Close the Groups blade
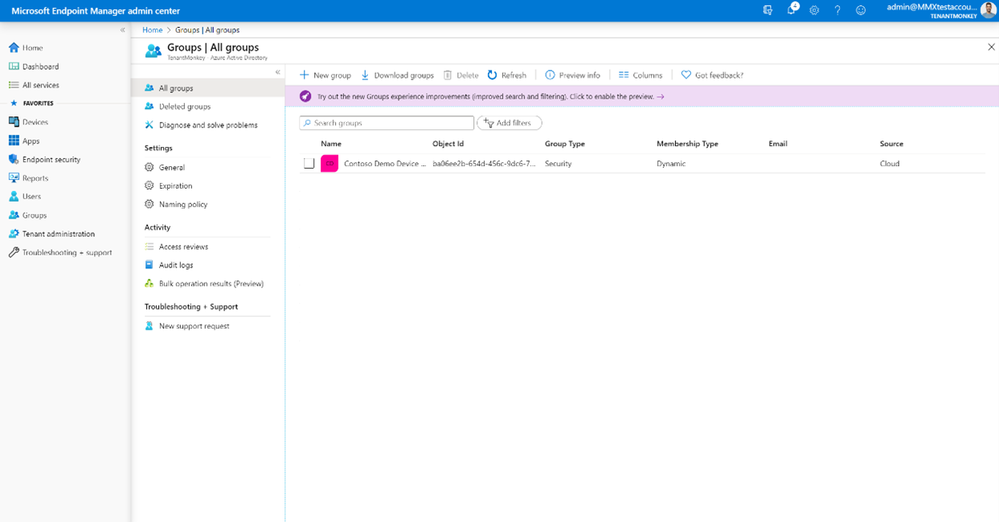This screenshot has width=999, height=522. click(991, 47)
